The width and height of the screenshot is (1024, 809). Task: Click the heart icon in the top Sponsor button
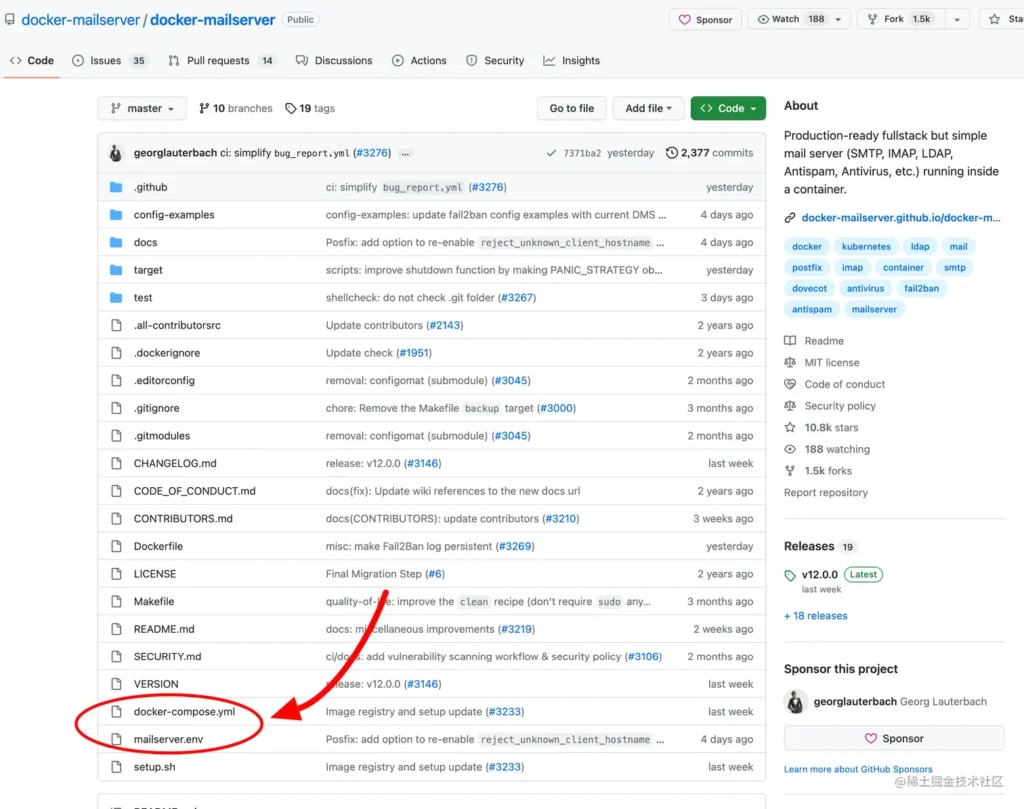click(x=684, y=20)
